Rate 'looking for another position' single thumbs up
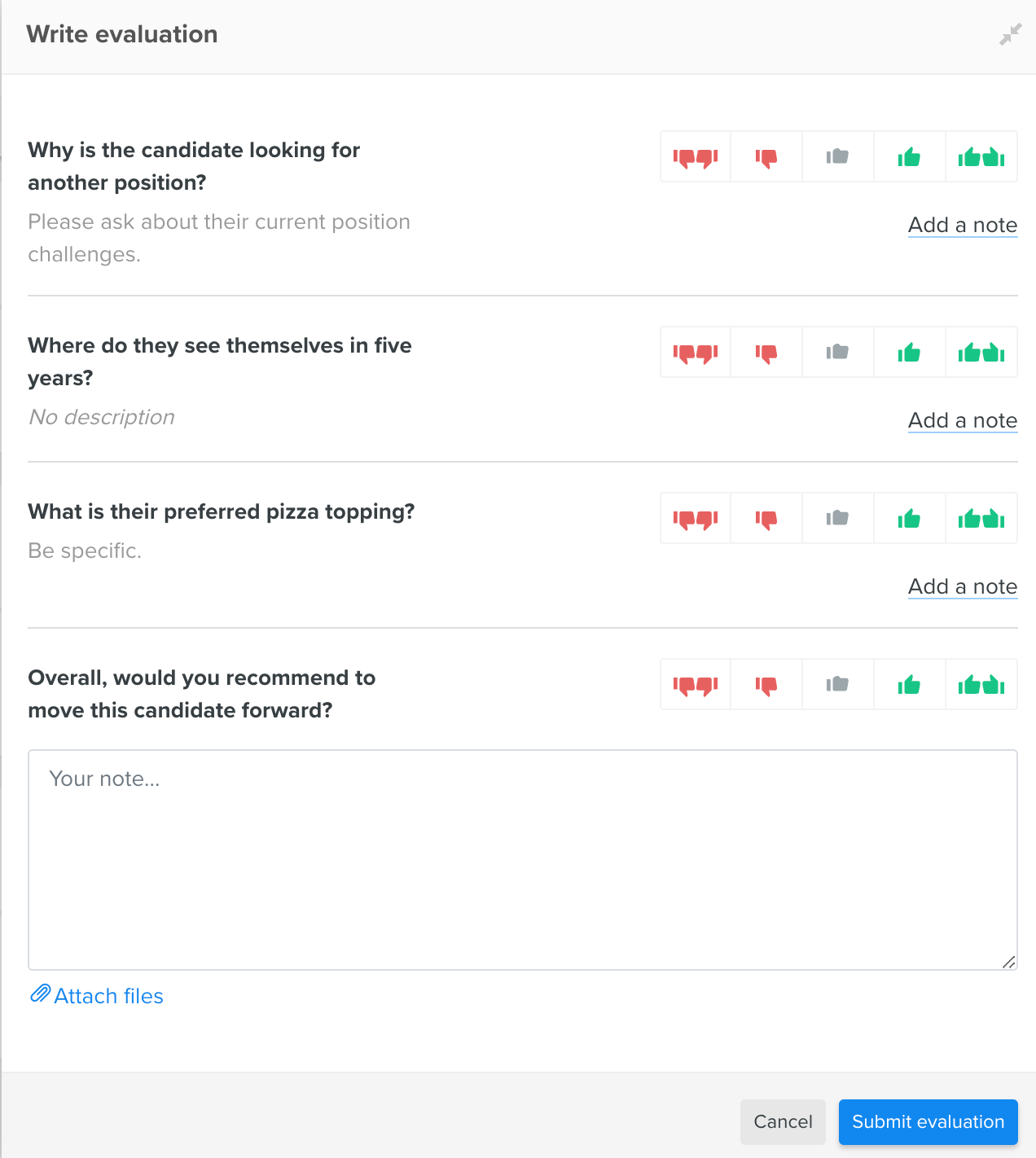This screenshot has width=1036, height=1158. click(909, 157)
